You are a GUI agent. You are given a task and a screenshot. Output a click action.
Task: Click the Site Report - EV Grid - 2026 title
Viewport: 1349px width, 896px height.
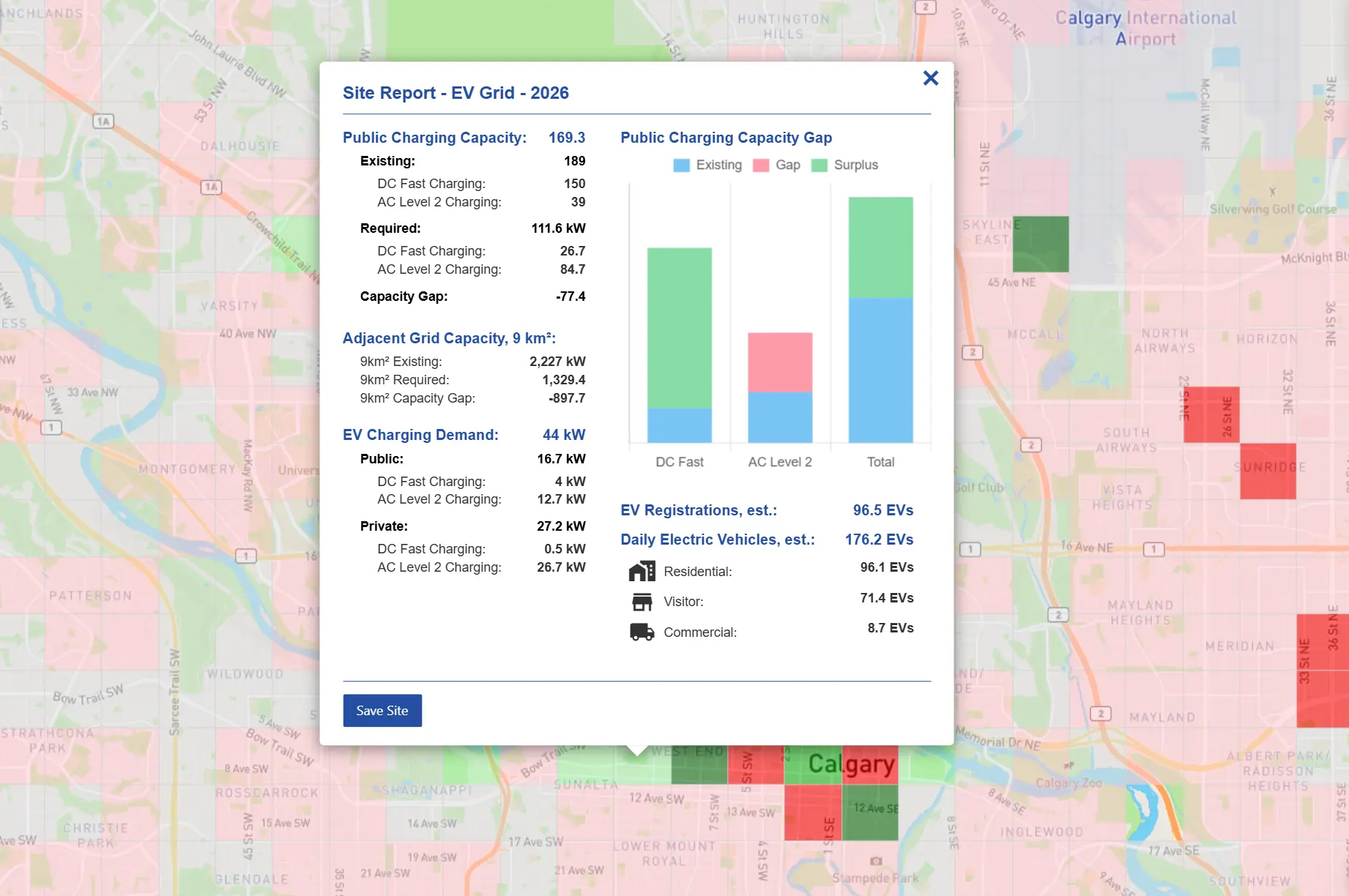point(456,93)
